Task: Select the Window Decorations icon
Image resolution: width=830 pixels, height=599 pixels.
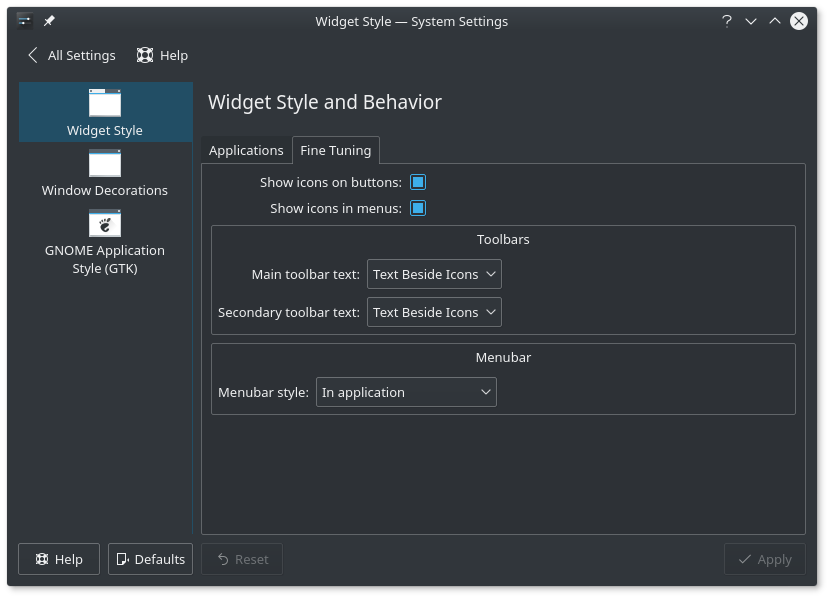Action: click(x=104, y=162)
